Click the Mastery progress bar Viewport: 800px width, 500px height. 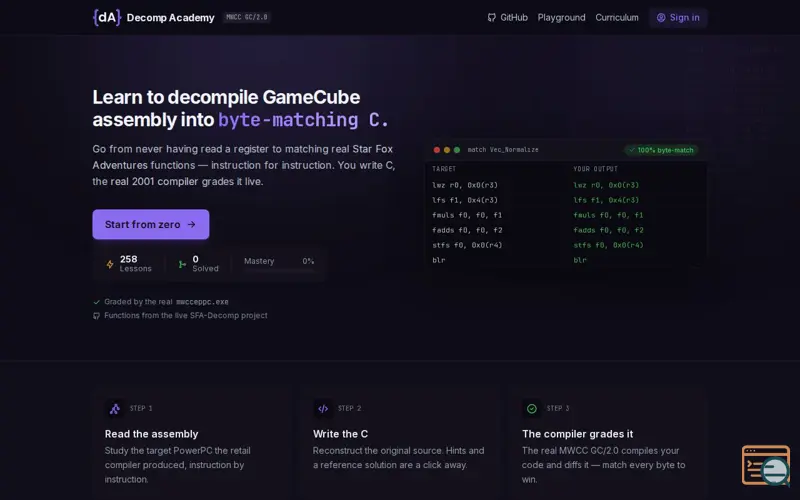pos(279,271)
